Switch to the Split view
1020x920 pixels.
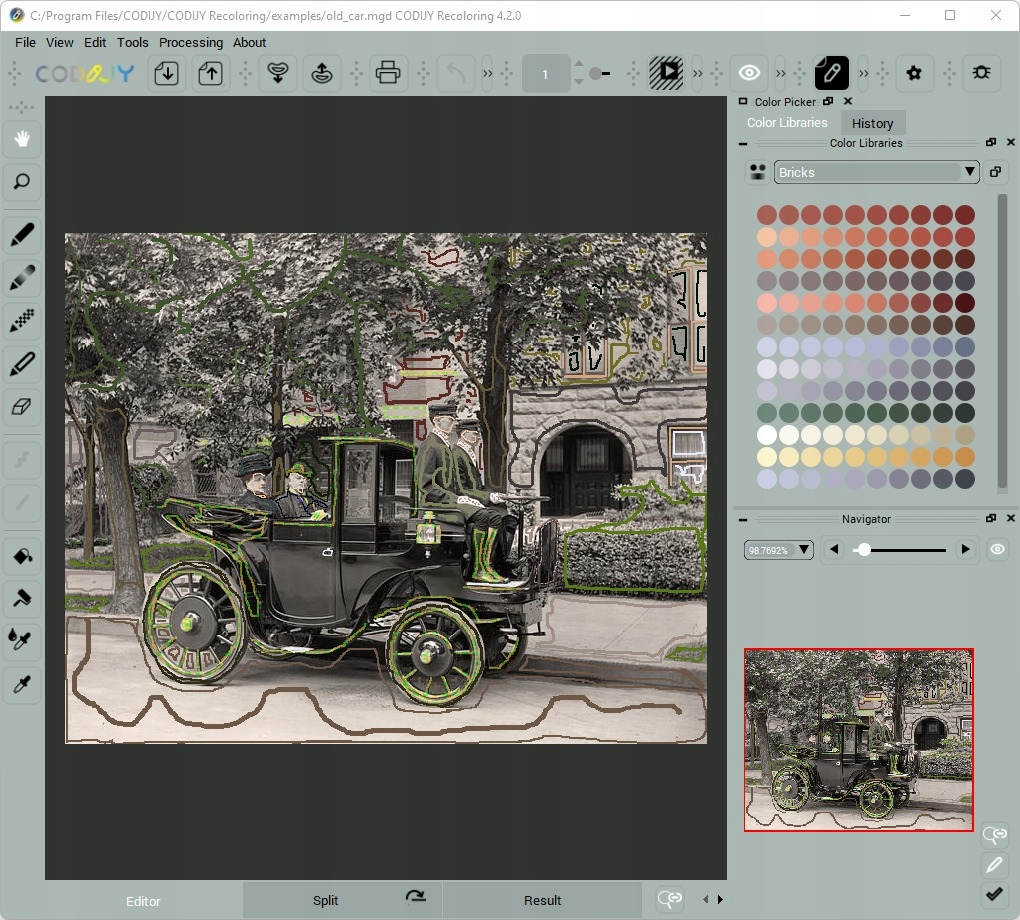point(325,900)
